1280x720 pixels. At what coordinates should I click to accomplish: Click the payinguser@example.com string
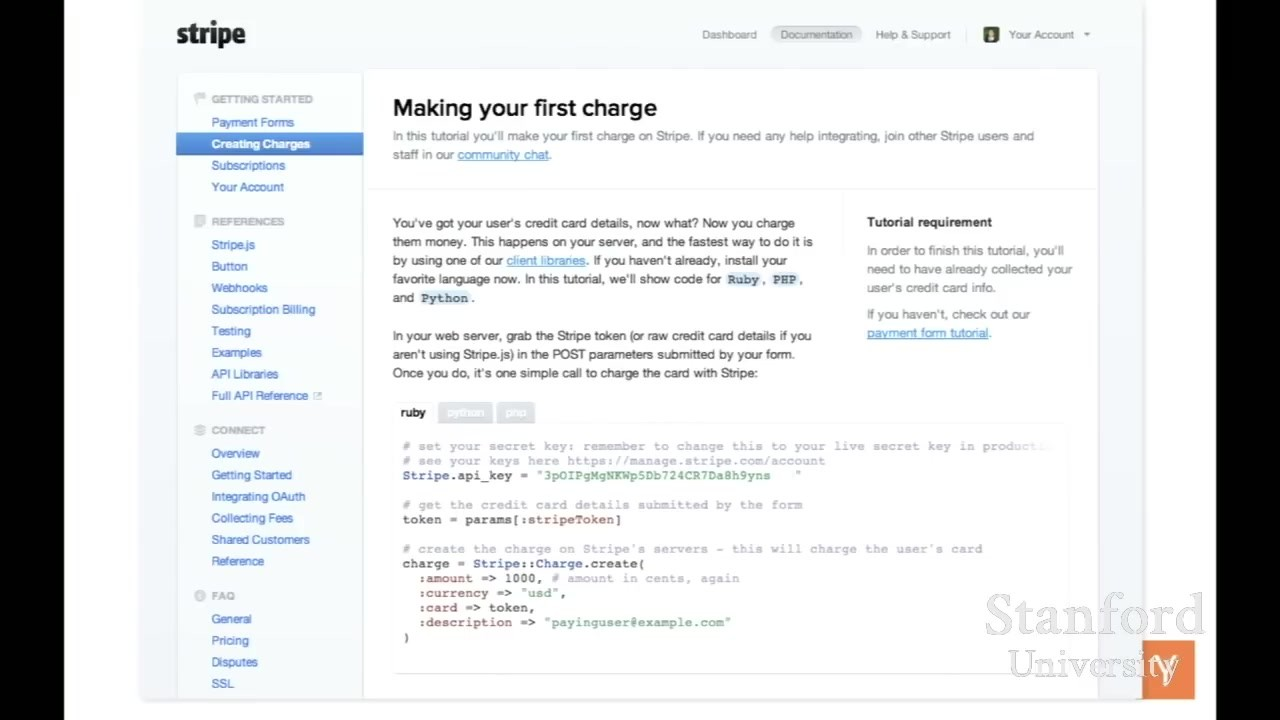(637, 622)
